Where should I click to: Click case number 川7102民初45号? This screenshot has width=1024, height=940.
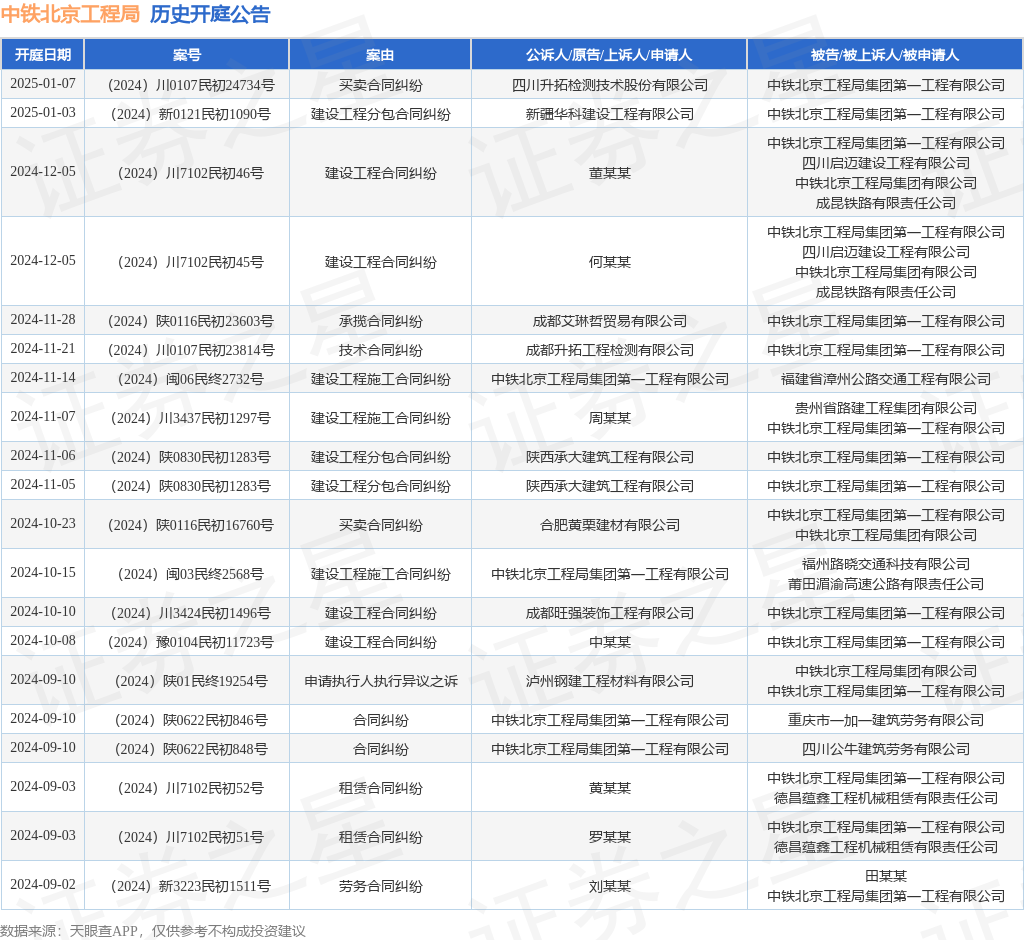191,262
